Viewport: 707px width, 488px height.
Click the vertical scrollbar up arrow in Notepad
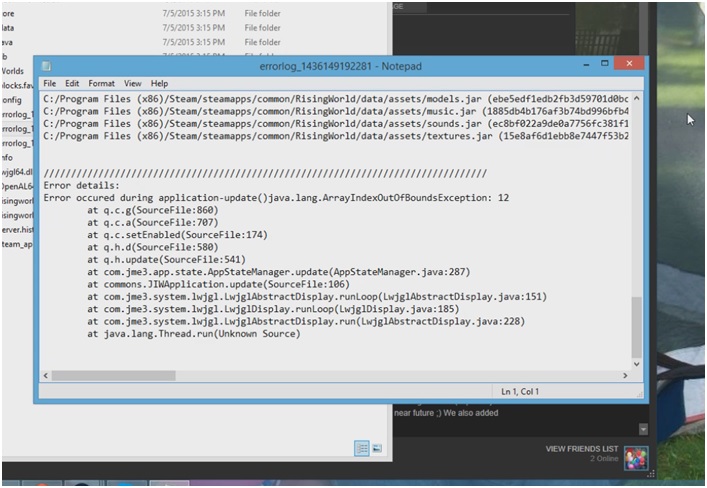click(638, 100)
